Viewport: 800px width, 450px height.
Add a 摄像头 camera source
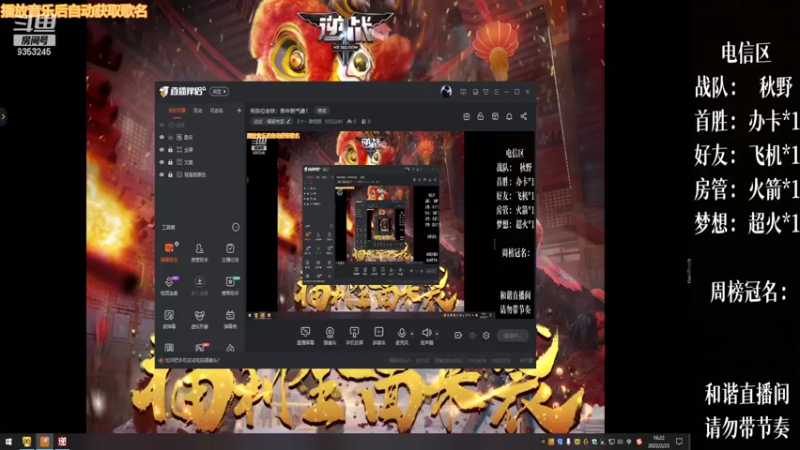coord(330,336)
